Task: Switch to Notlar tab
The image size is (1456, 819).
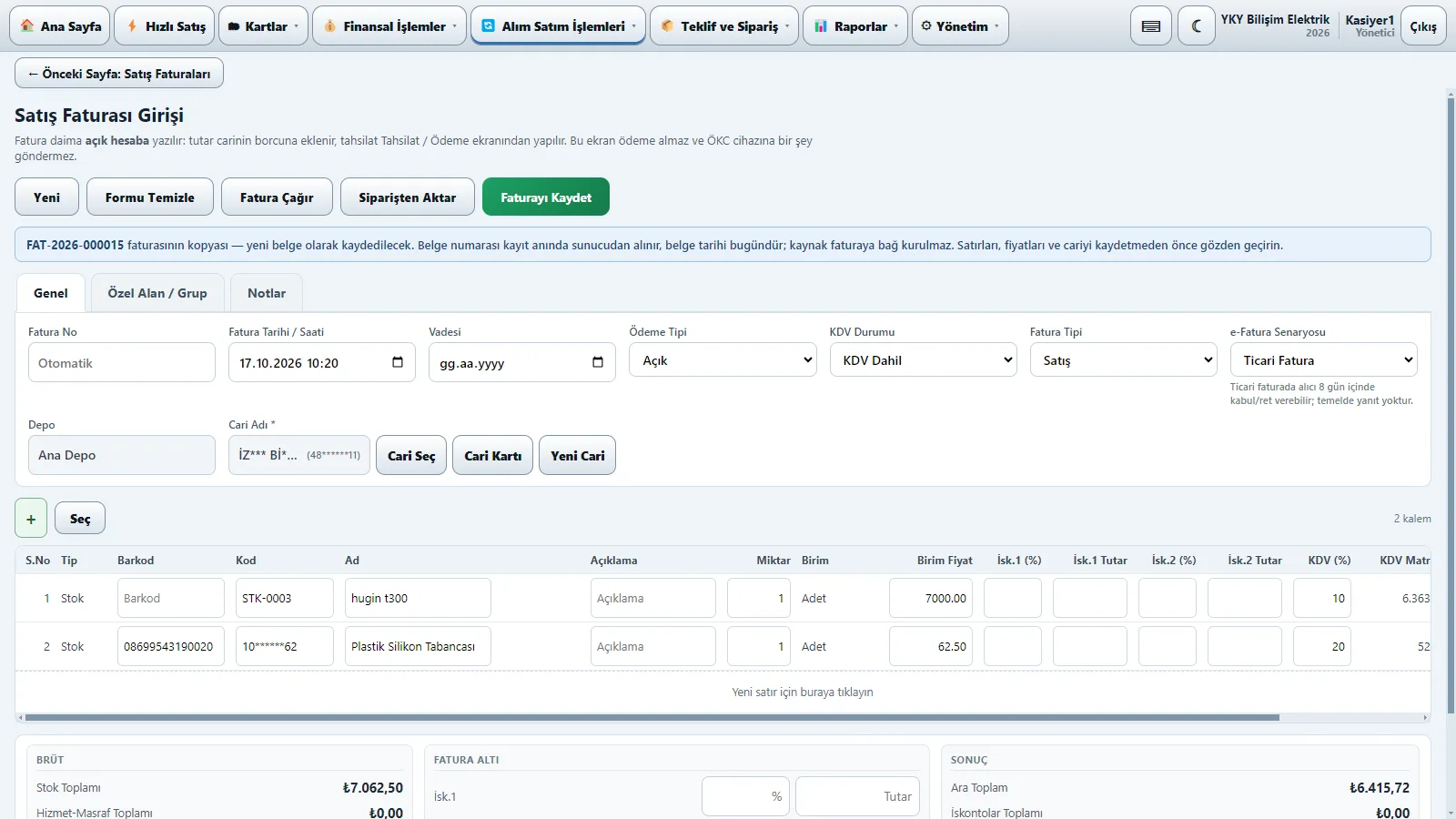Action: tap(267, 293)
